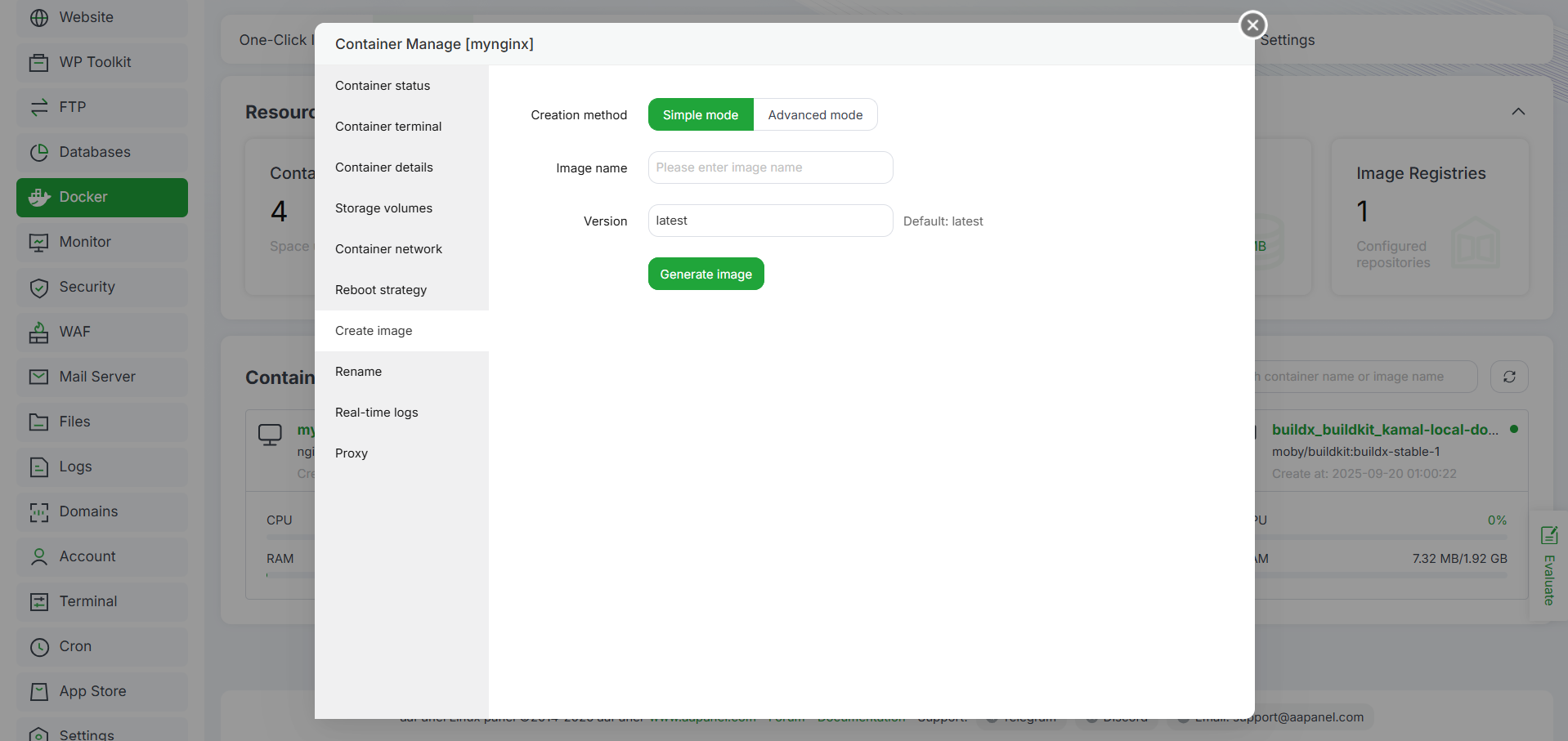The image size is (1568, 741).
Task: Focus the Image name input field
Action: coord(770,167)
